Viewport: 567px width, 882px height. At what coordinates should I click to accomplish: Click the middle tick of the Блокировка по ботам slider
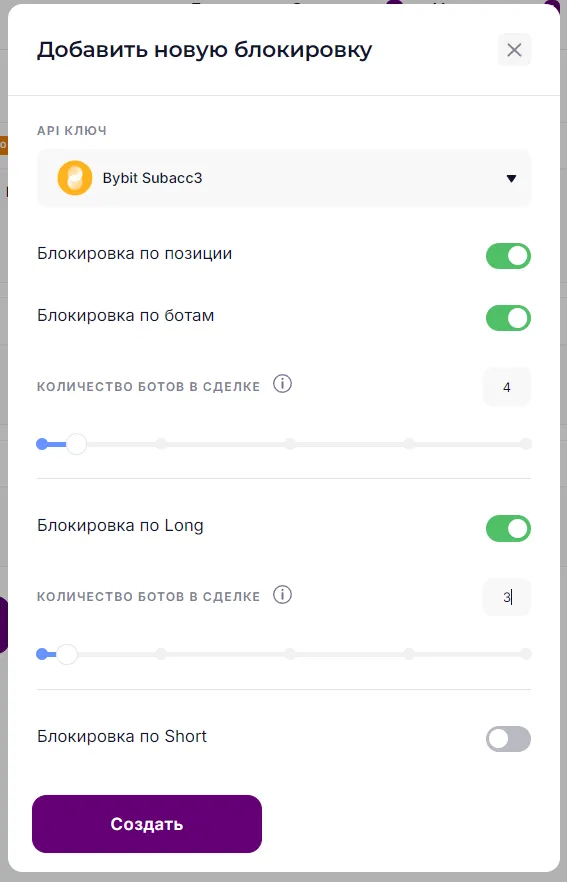(x=290, y=444)
